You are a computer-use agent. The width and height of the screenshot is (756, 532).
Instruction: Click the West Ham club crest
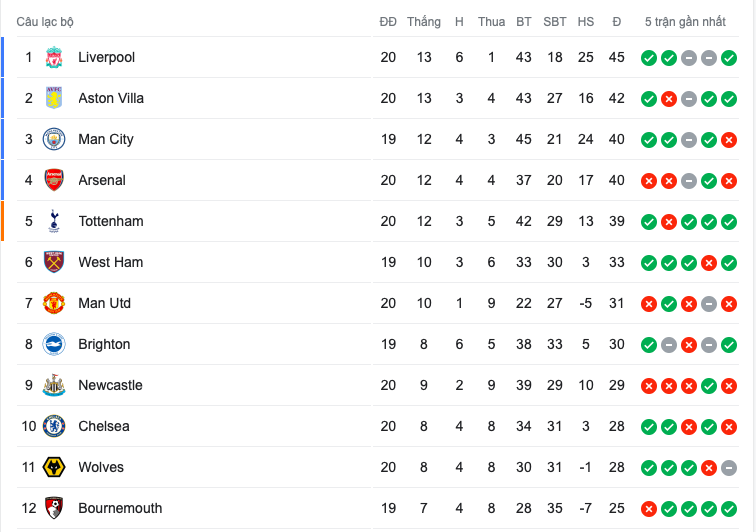point(54,262)
